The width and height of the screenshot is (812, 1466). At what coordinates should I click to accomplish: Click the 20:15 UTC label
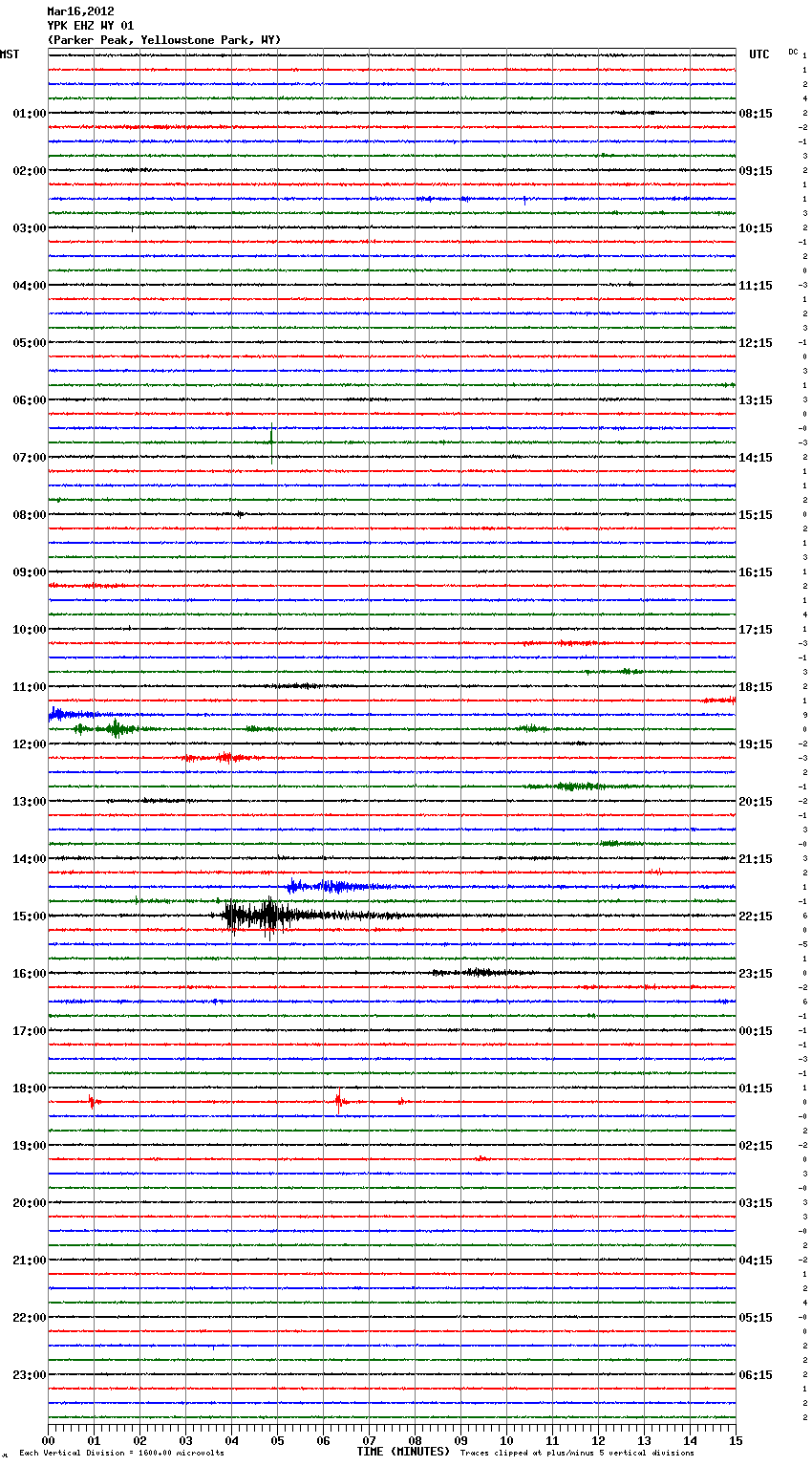pos(756,802)
